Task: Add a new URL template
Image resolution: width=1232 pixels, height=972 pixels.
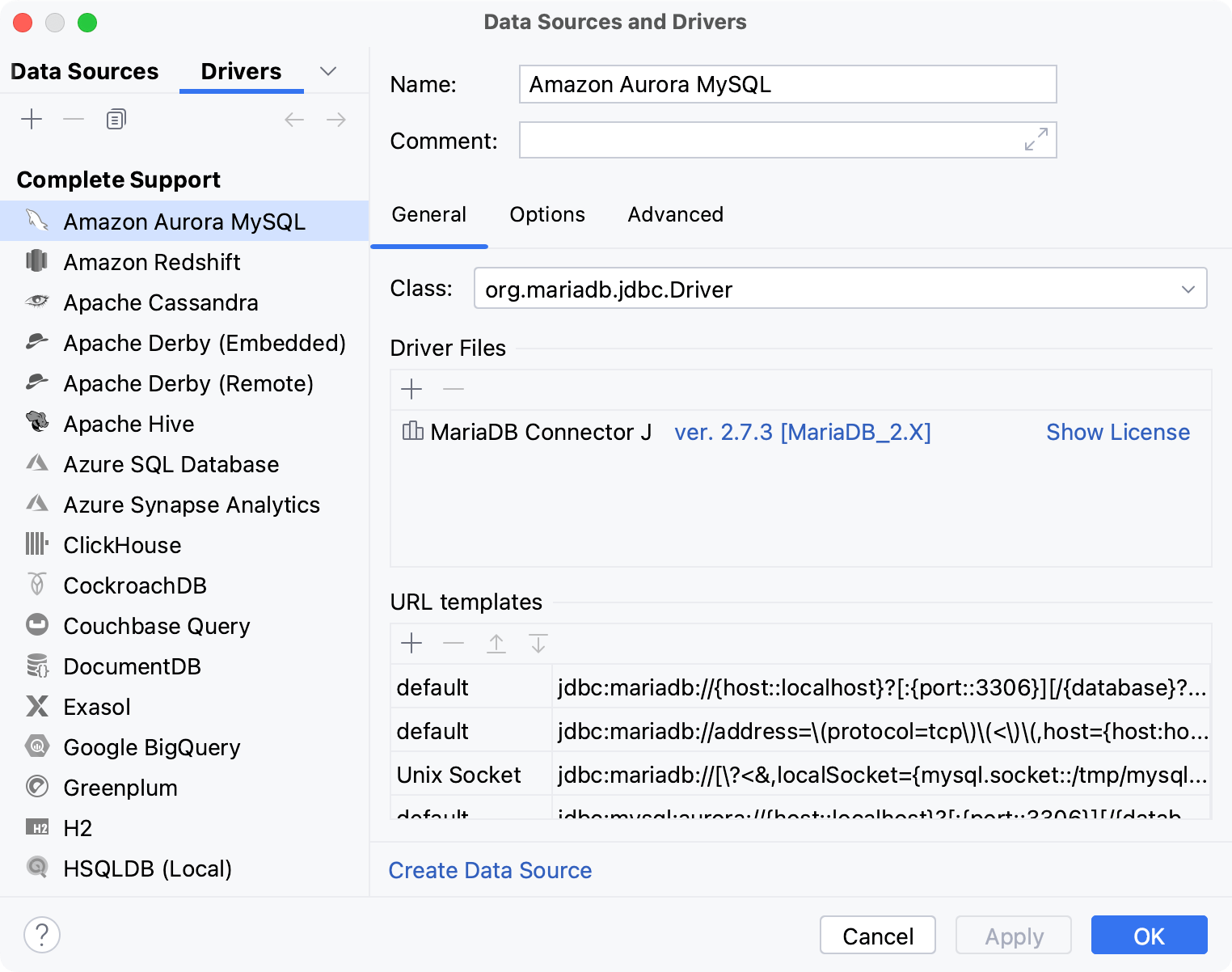Action: pyautogui.click(x=411, y=643)
